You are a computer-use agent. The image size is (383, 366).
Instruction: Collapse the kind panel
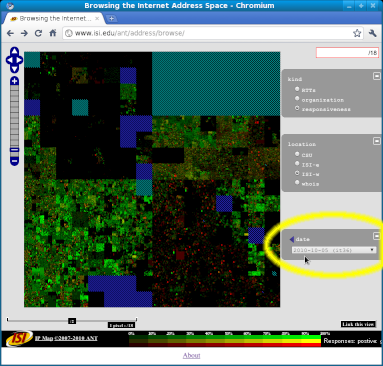point(376,76)
